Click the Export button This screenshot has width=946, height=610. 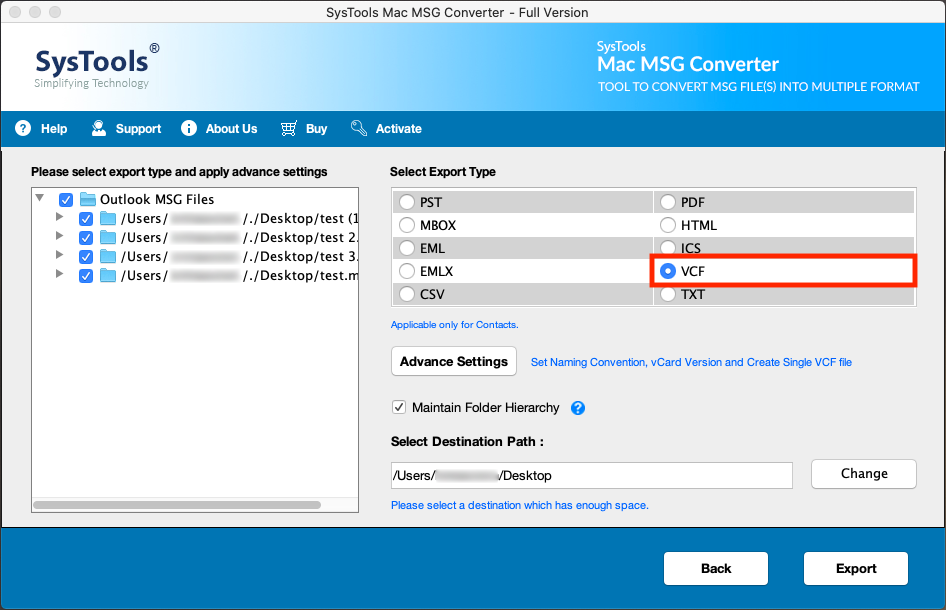click(856, 568)
